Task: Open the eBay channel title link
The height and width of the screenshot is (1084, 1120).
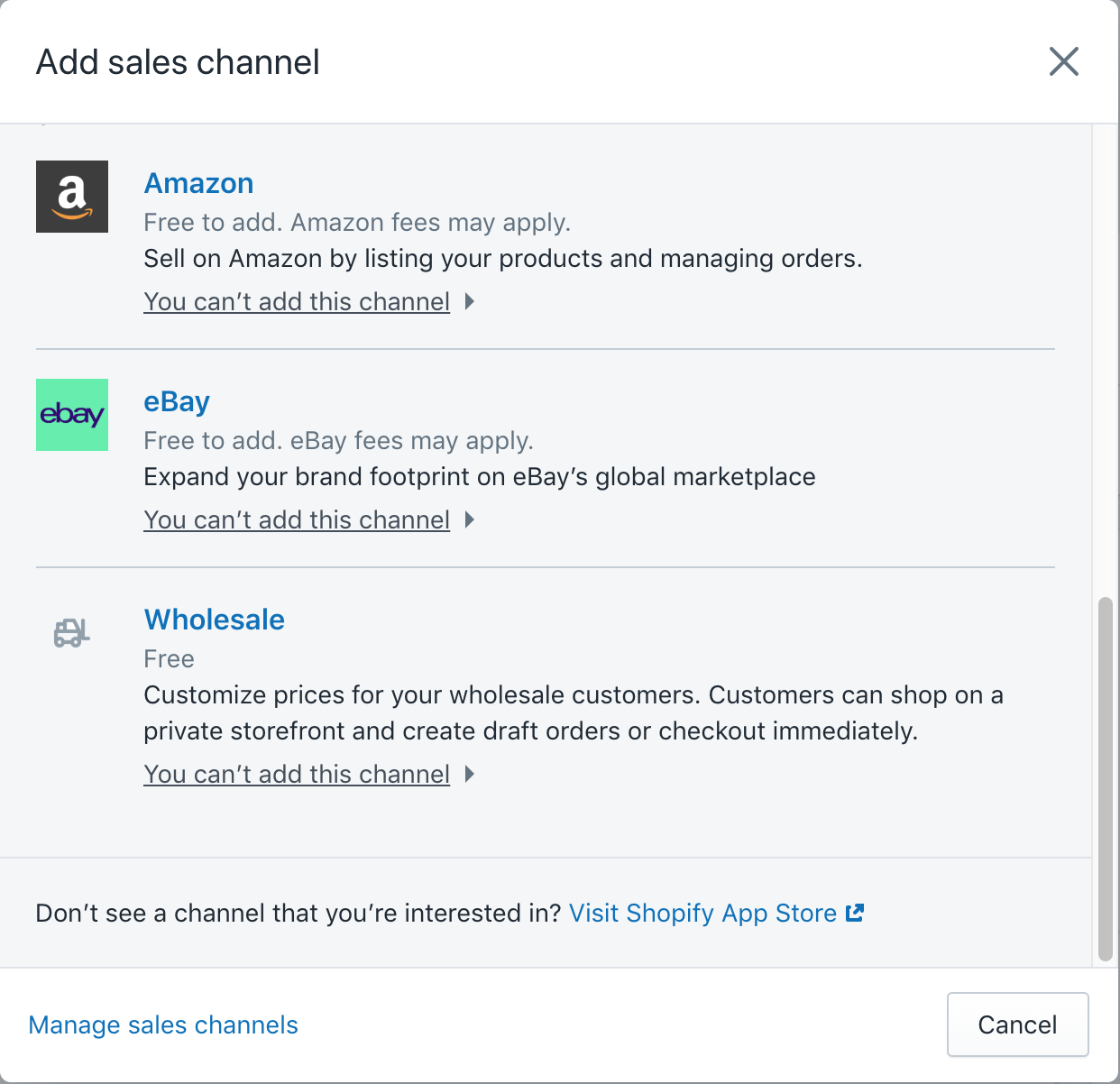Action: coord(177,401)
